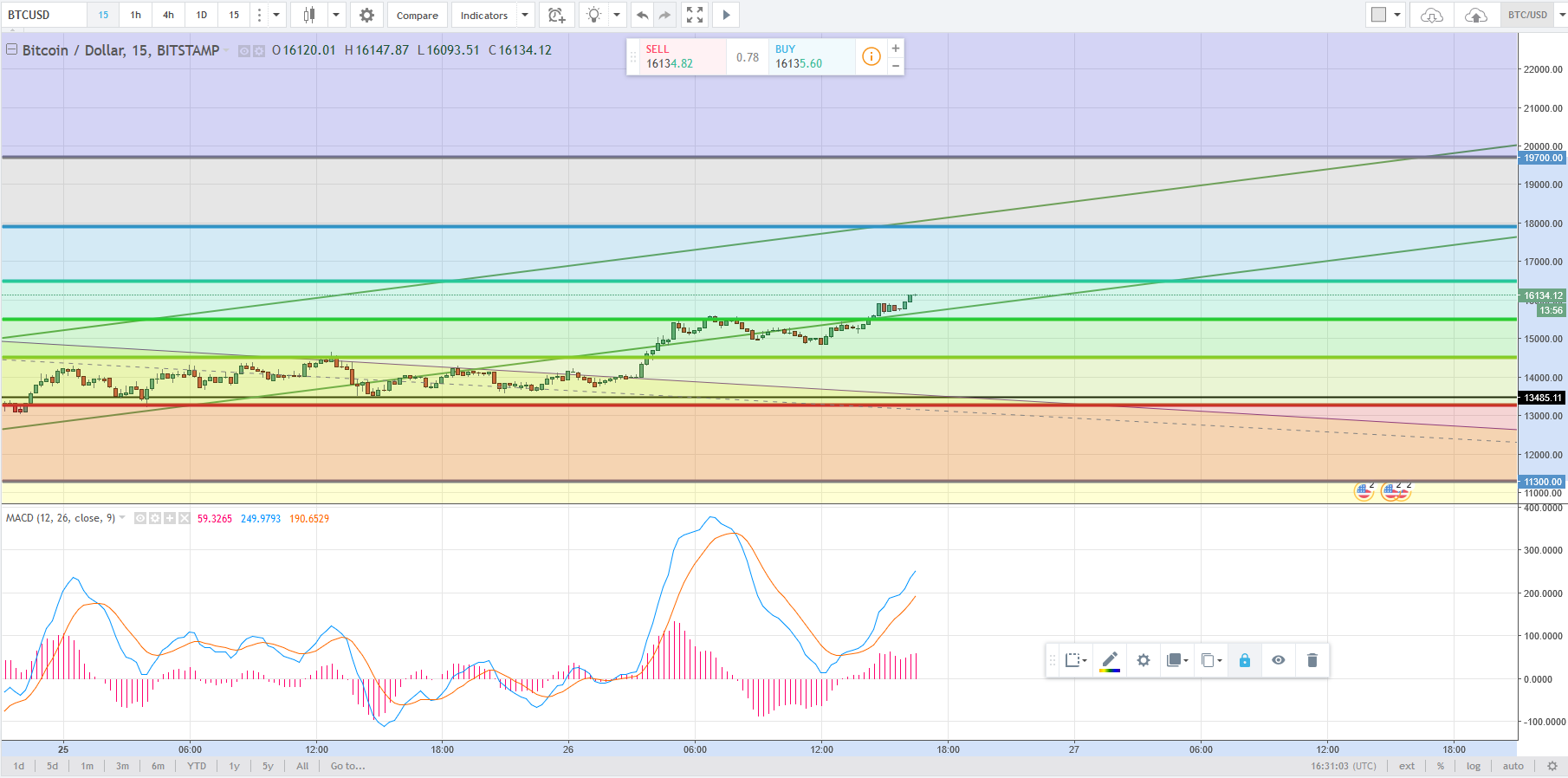Expand chart style dropdown arrow beside candlestick icon
The image size is (1568, 778).
point(336,15)
